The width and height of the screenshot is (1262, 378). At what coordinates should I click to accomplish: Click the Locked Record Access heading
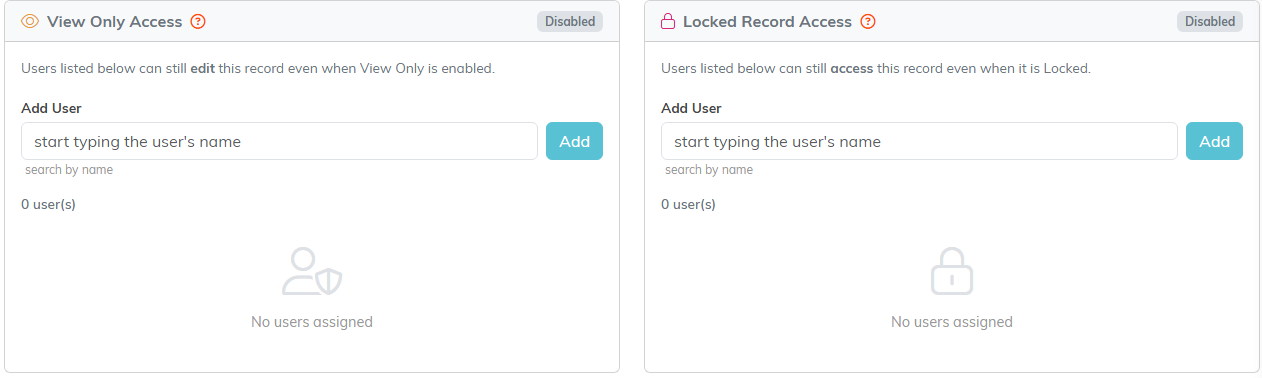[x=768, y=21]
